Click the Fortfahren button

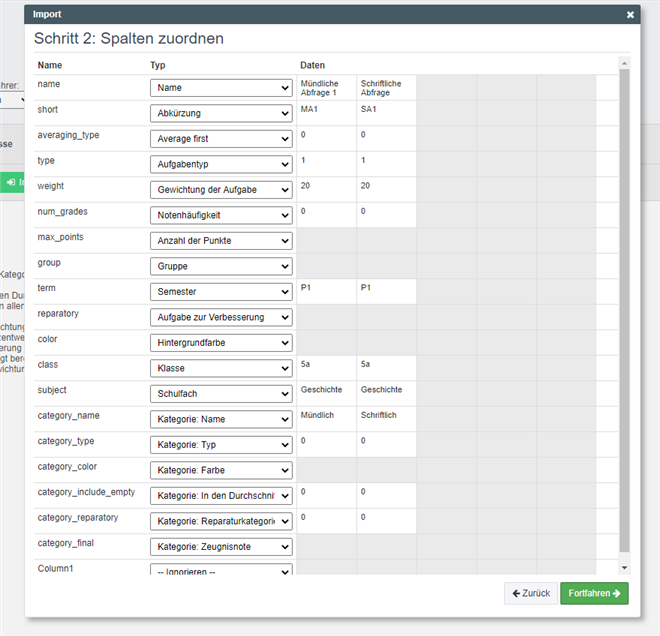point(594,593)
